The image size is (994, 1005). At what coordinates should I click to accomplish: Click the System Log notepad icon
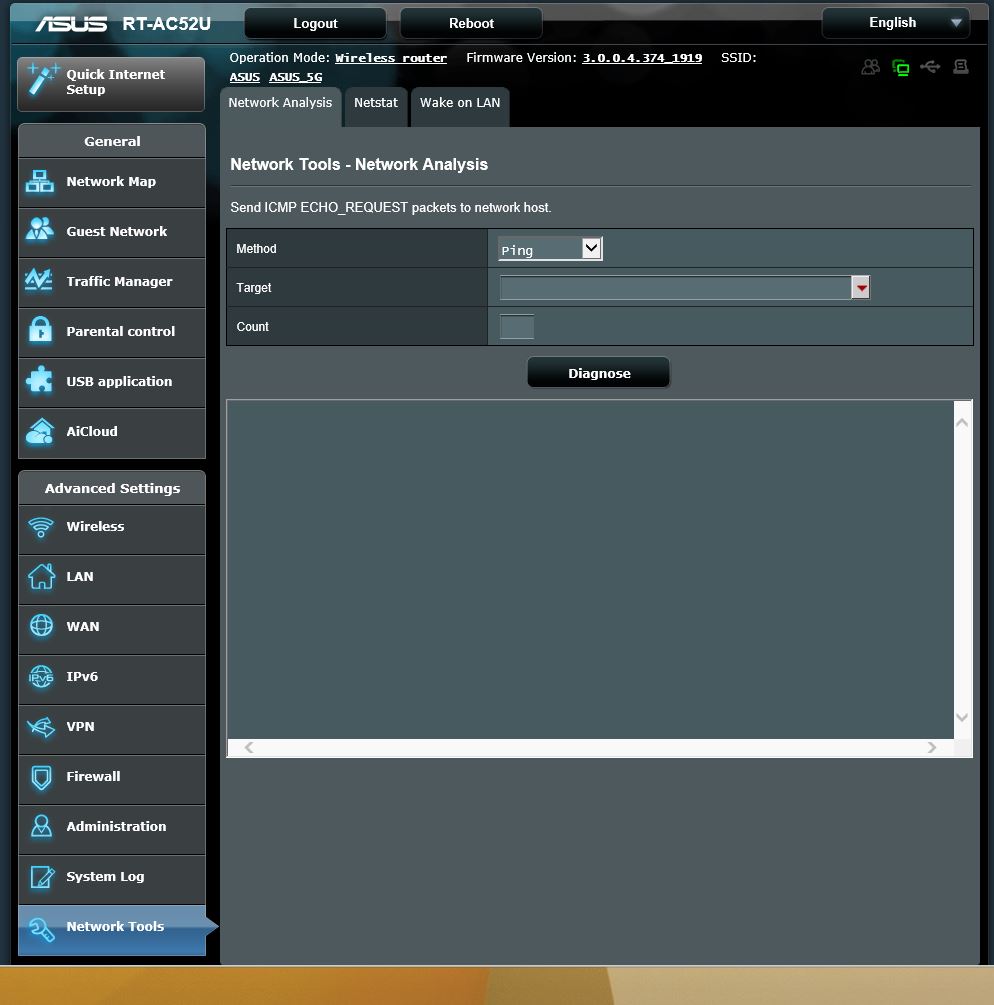click(42, 877)
